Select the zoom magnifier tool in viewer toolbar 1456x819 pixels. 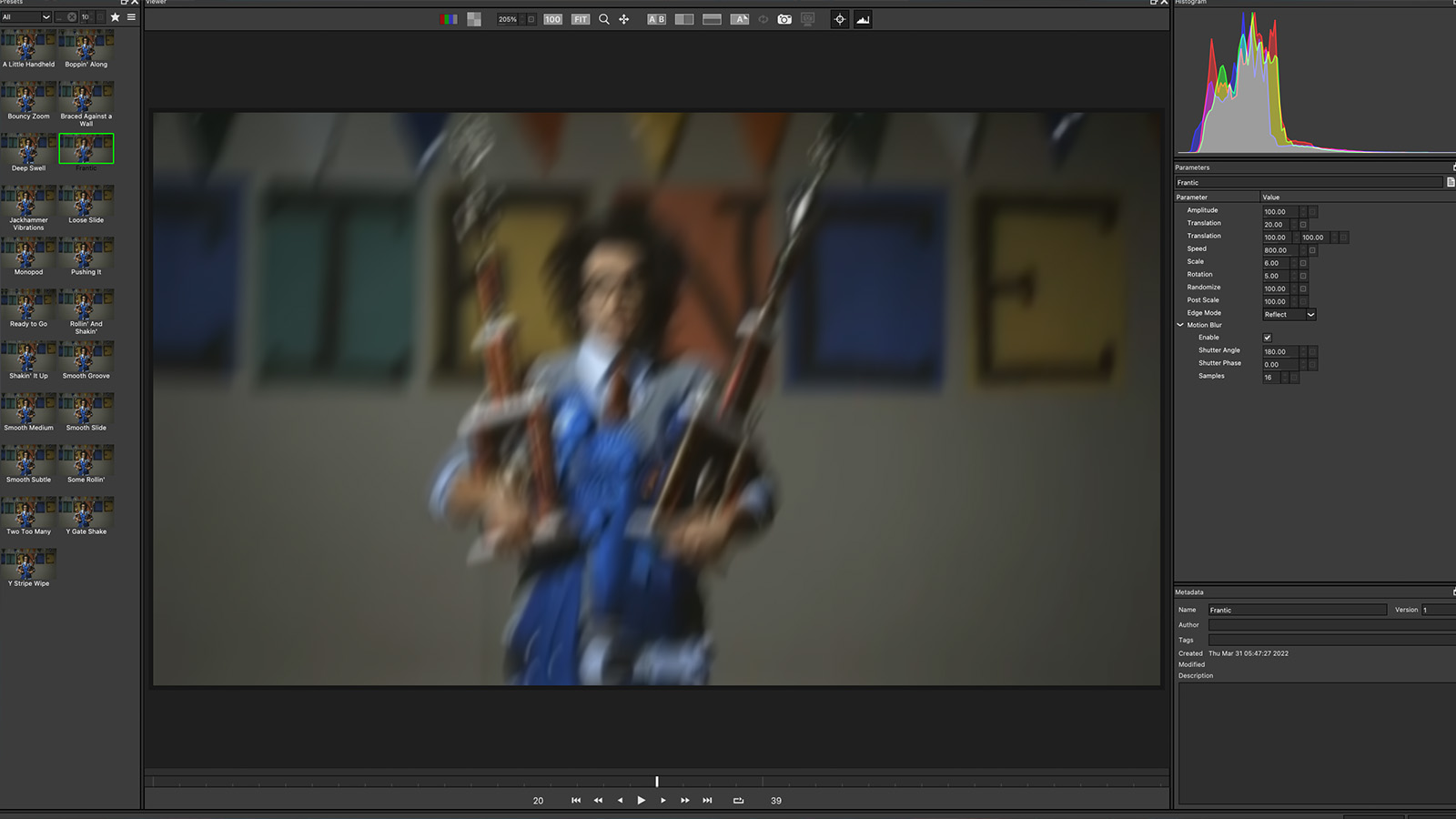[x=603, y=19]
